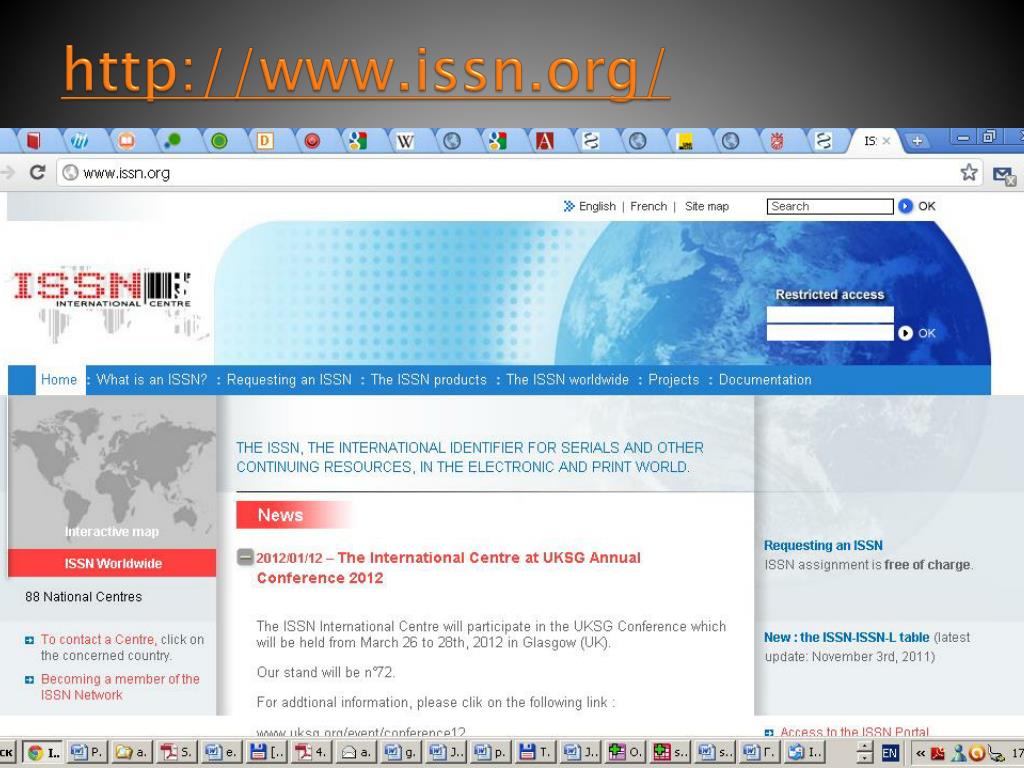The image size is (1024, 768).
Task: Open the To contact a Centre link
Action: click(97, 639)
